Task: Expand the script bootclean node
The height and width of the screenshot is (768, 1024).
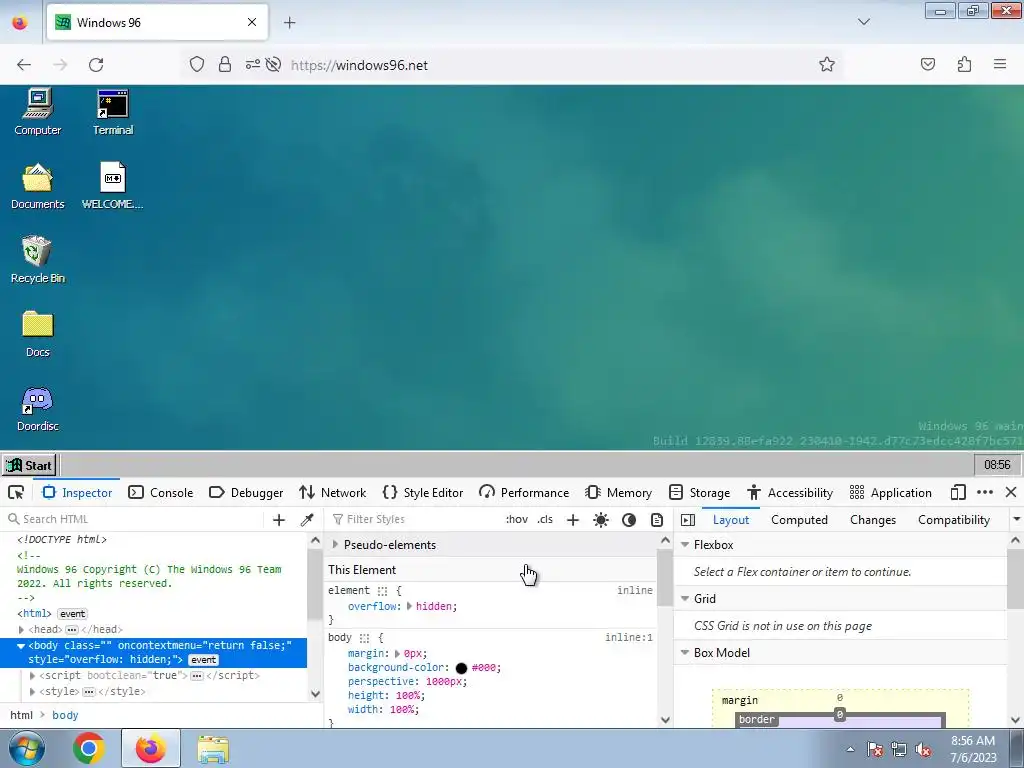Action: pyautogui.click(x=33, y=676)
